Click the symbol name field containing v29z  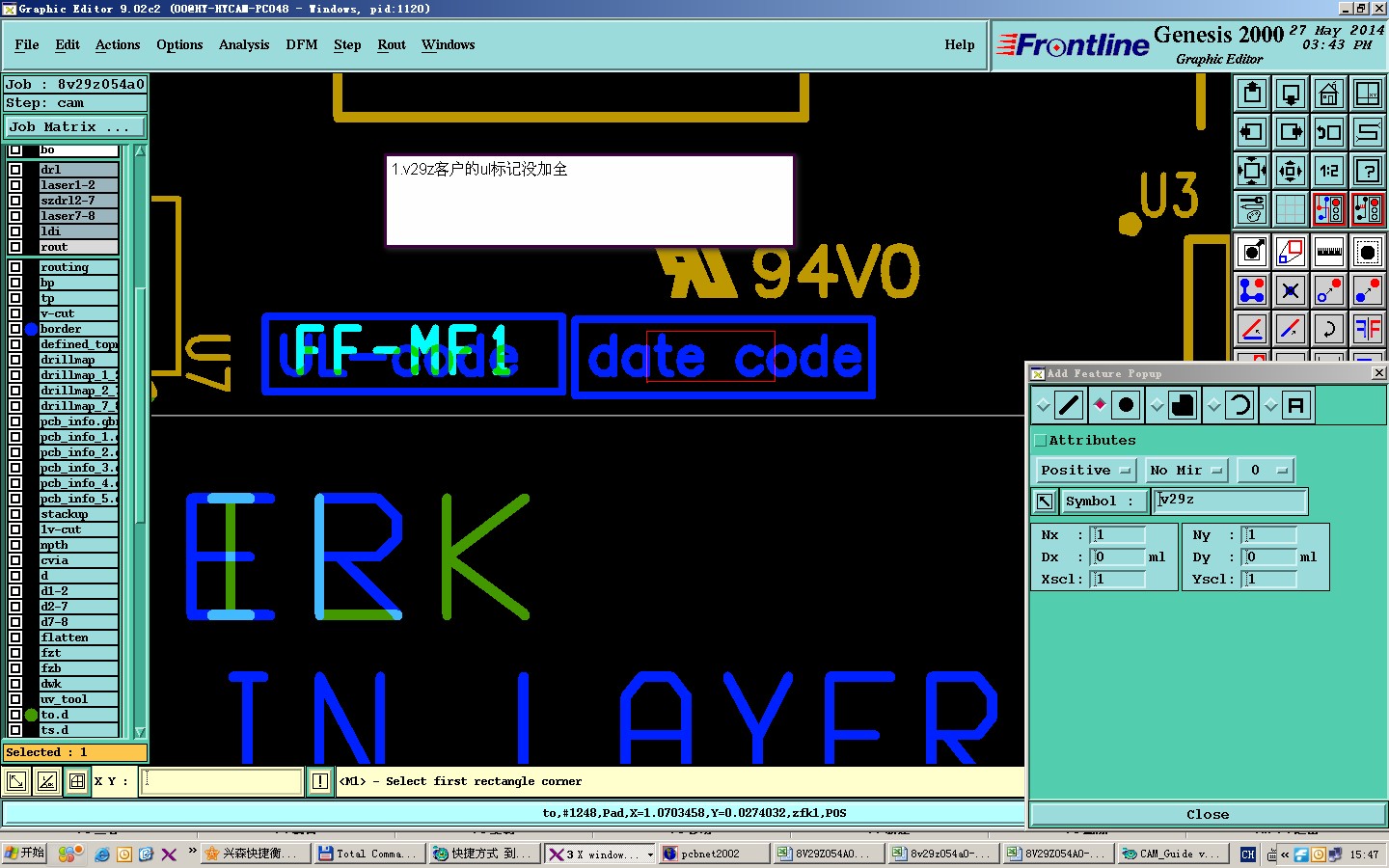[1230, 502]
